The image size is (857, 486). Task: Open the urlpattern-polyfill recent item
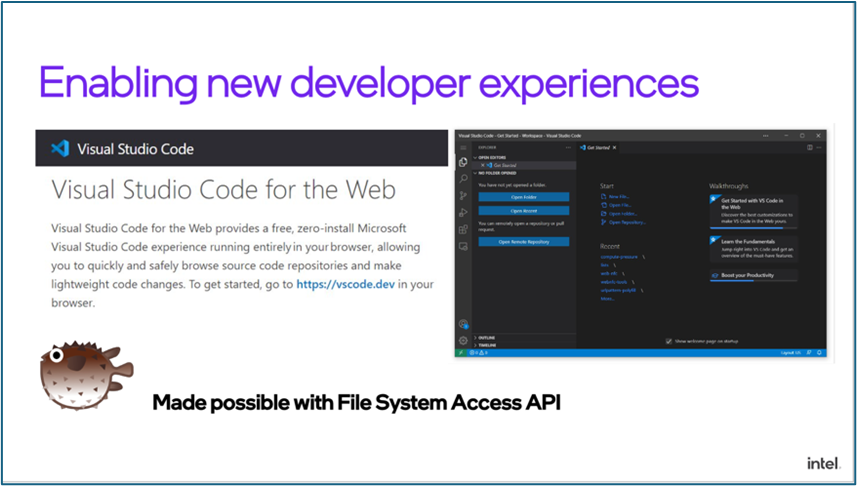coord(618,290)
